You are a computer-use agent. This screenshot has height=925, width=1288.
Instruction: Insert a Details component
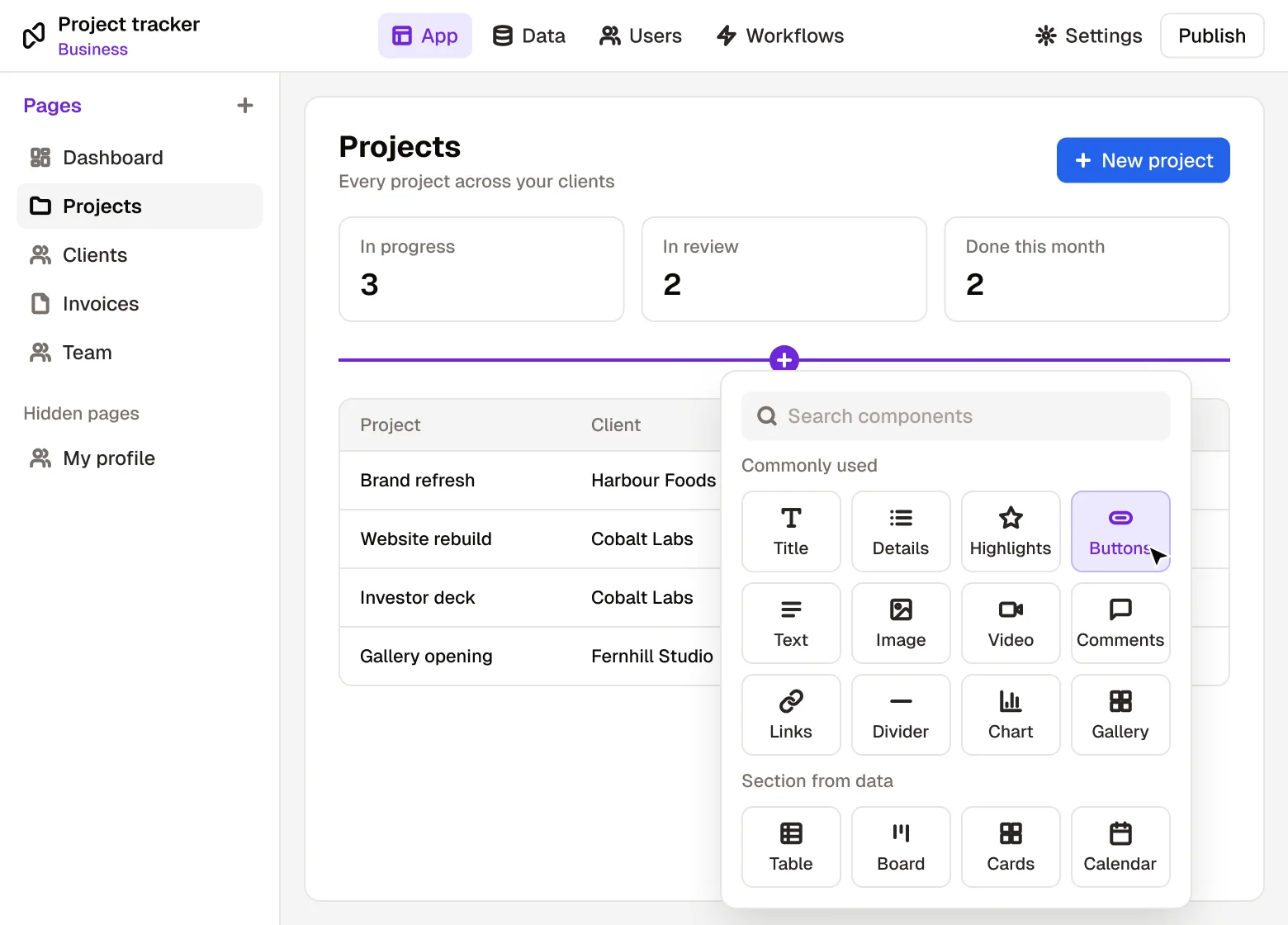pos(901,531)
